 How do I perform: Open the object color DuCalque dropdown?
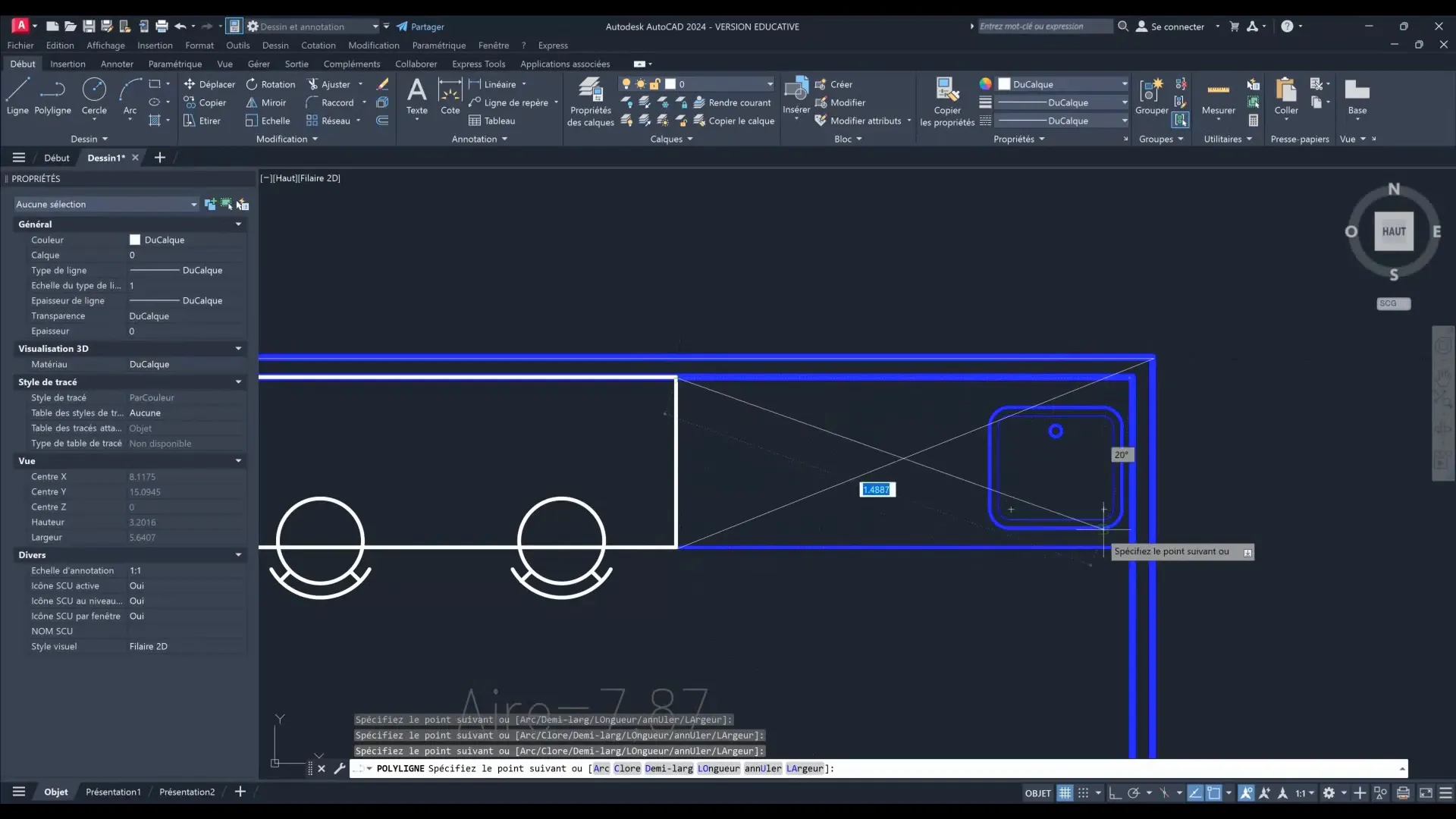tap(1063, 84)
